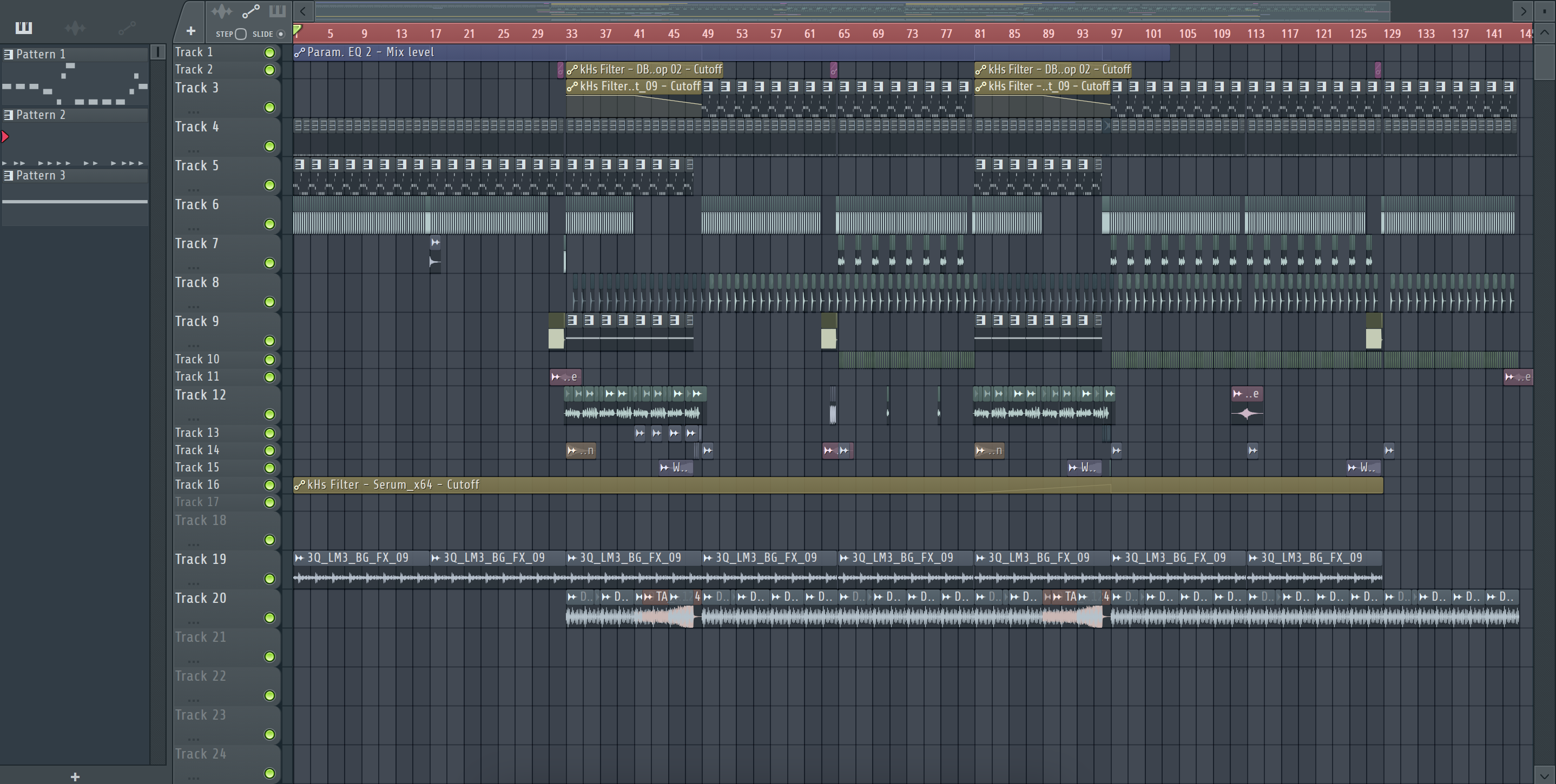Open kHs Filter -..t_09 clip menu at bar 81
This screenshot has height=784, width=1556.
pyautogui.click(x=981, y=87)
